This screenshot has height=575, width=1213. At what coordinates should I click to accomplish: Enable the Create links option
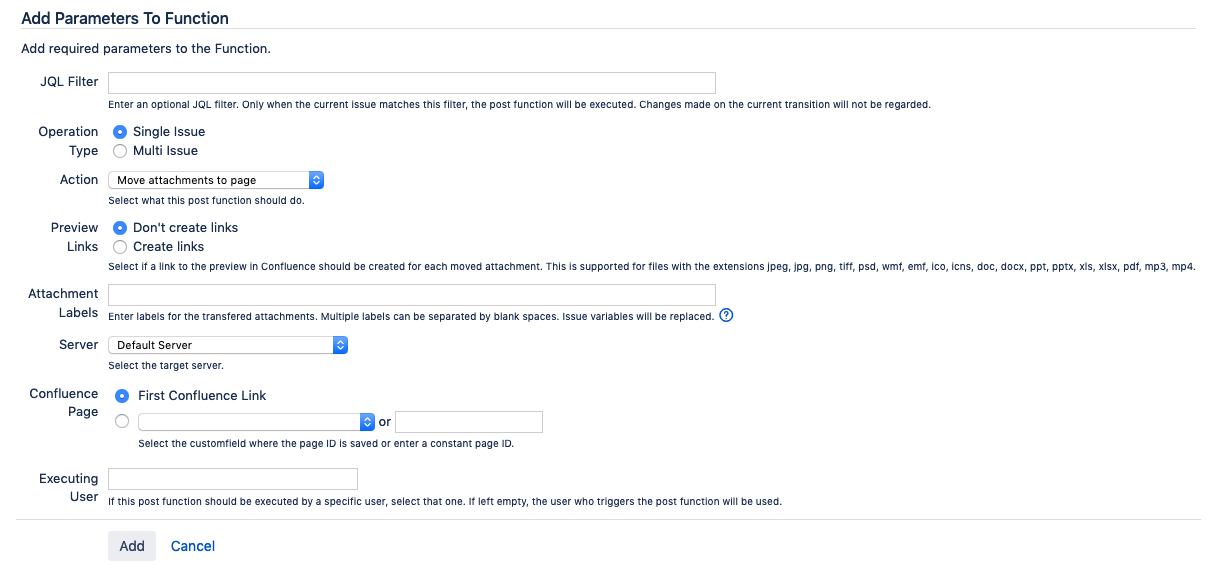click(120, 247)
